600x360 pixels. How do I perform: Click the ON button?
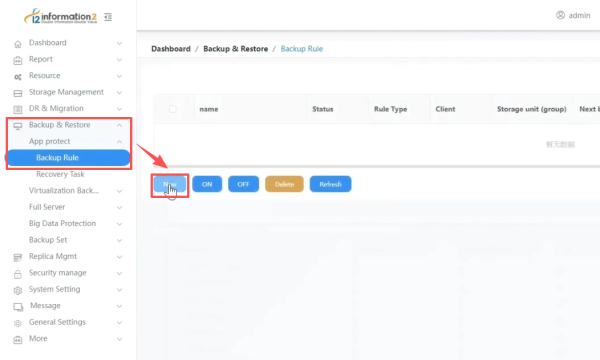click(207, 184)
